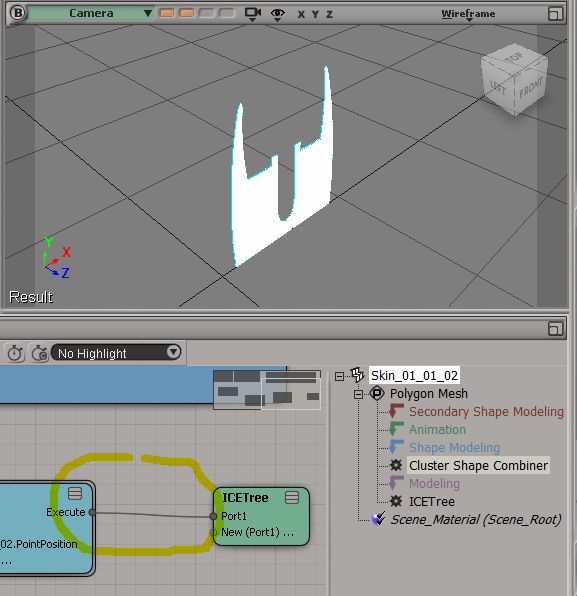
Task: Collapse the Polygon Mesh tree node
Action: (x=358, y=395)
